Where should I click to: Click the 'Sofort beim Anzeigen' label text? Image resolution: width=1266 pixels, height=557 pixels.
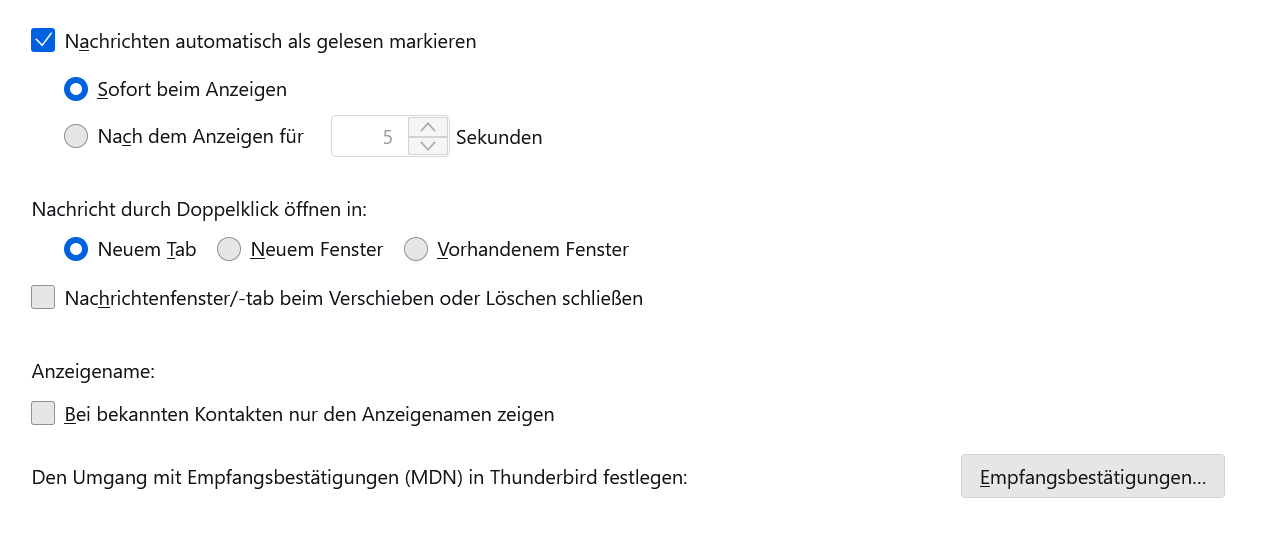(x=192, y=90)
